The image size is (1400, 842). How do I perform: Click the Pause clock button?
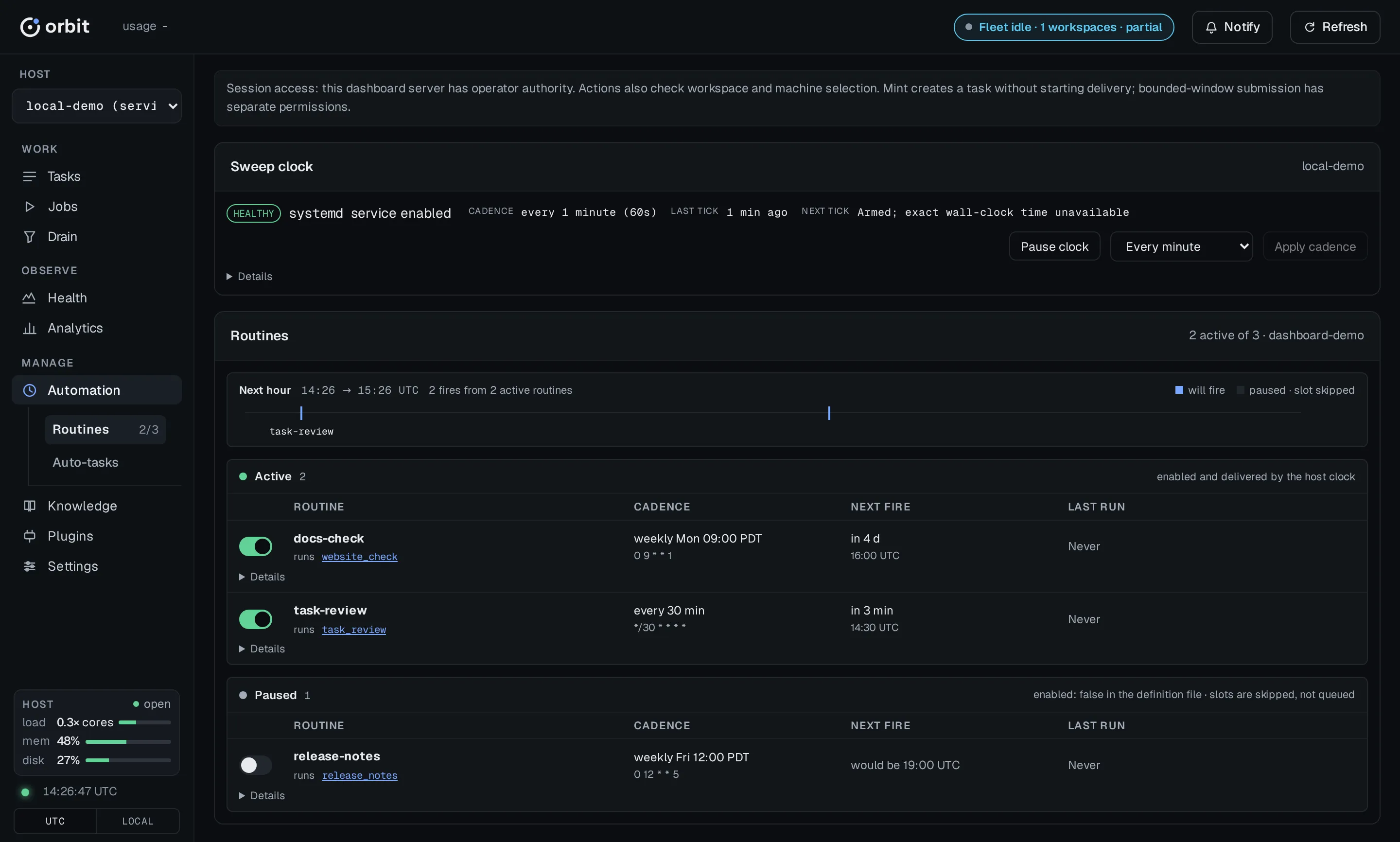pos(1054,246)
